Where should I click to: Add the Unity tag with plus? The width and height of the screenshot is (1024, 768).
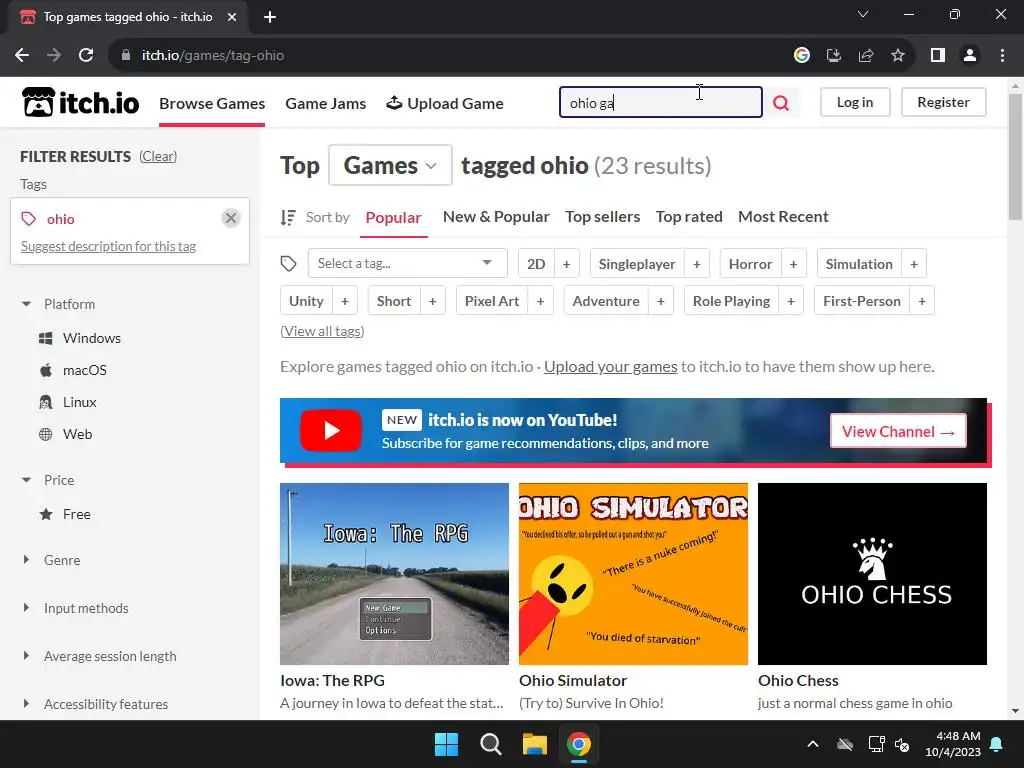(345, 301)
